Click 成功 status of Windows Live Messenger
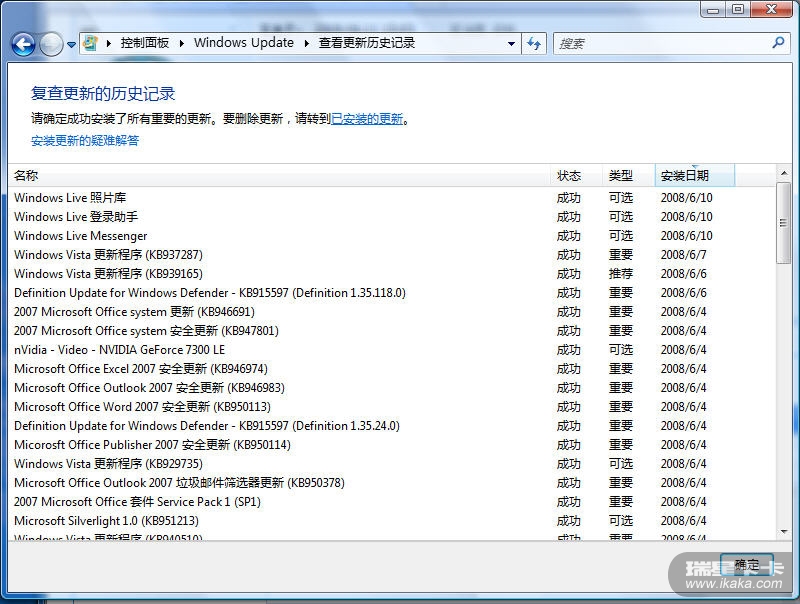This screenshot has width=800, height=604. coord(569,236)
